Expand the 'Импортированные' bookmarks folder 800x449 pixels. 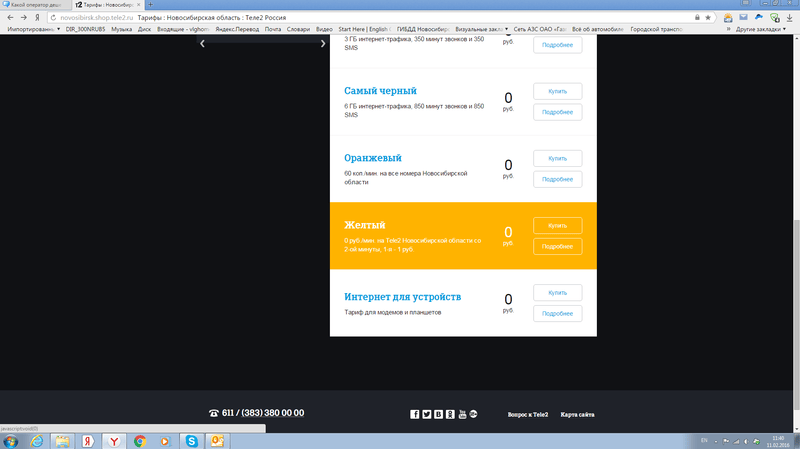33,29
